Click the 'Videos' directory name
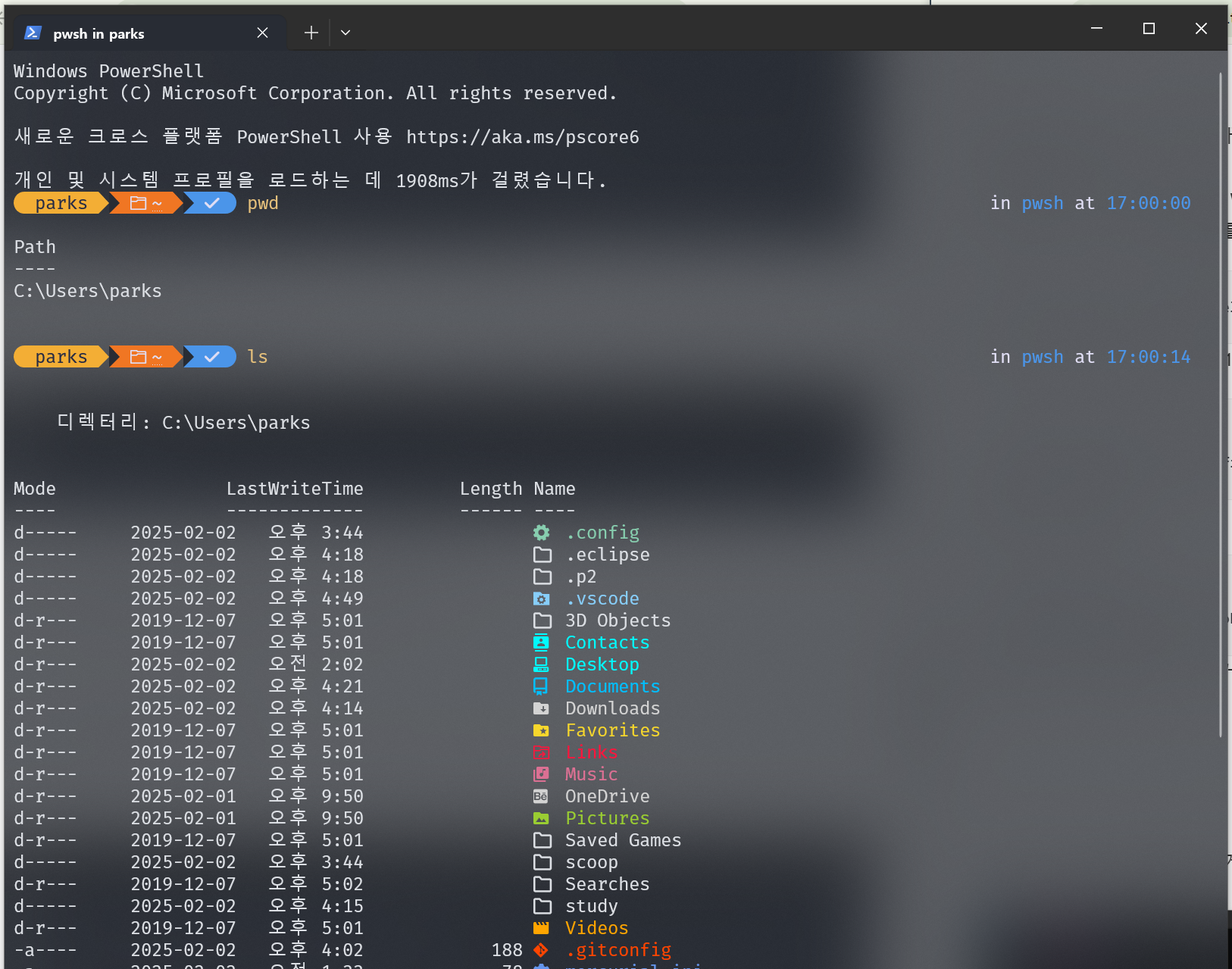The image size is (1232, 969). point(597,928)
